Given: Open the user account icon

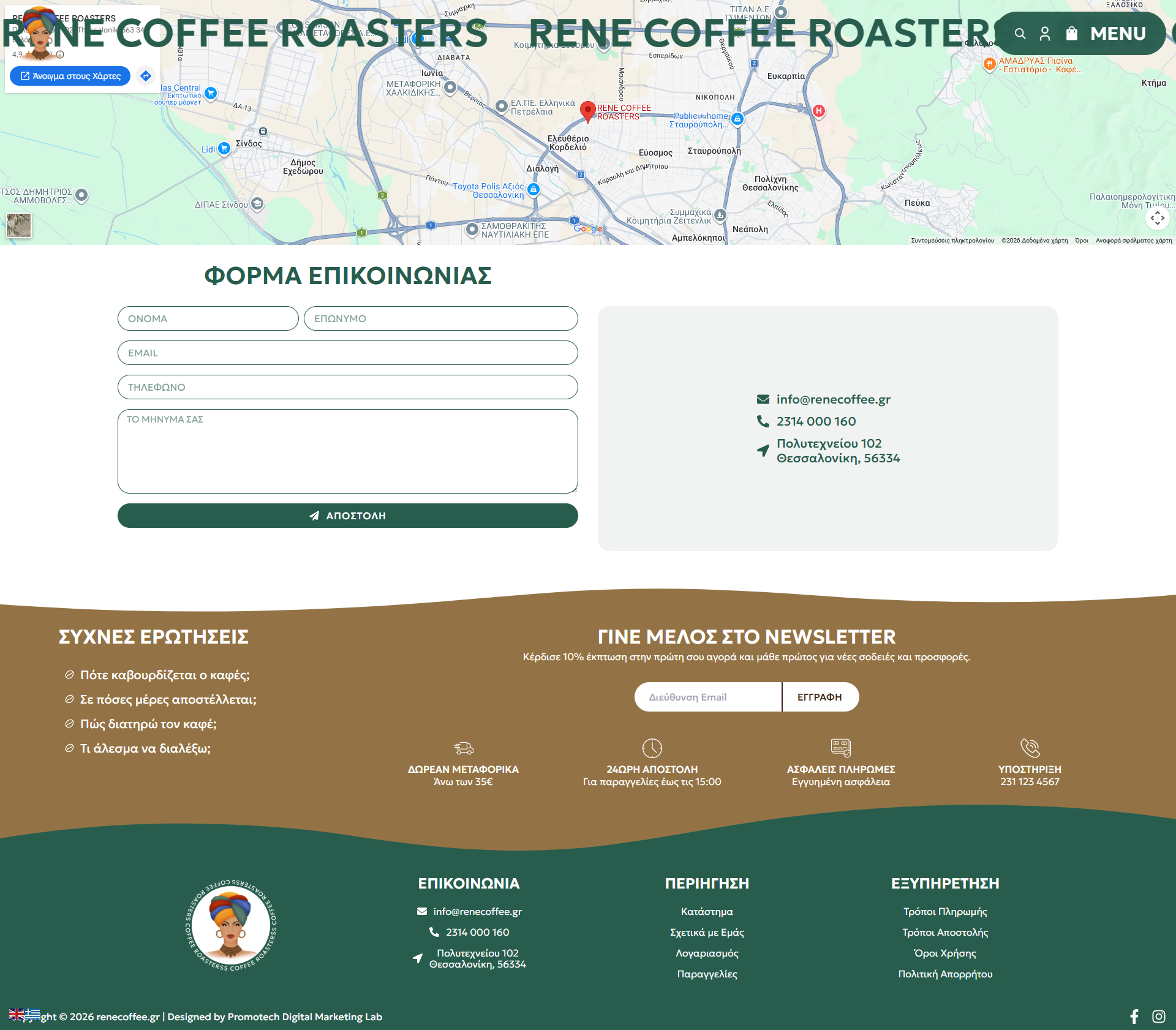Looking at the screenshot, I should pos(1045,34).
